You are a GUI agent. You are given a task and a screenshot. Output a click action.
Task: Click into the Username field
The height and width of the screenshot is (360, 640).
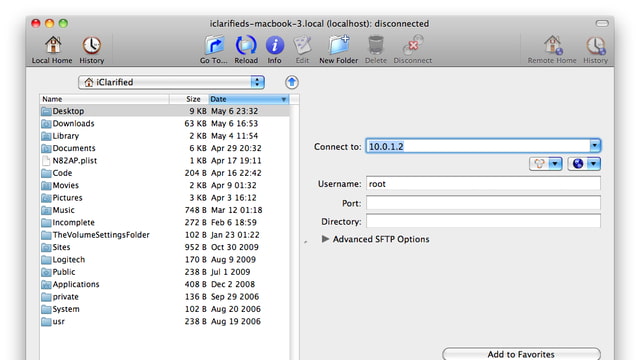[483, 184]
